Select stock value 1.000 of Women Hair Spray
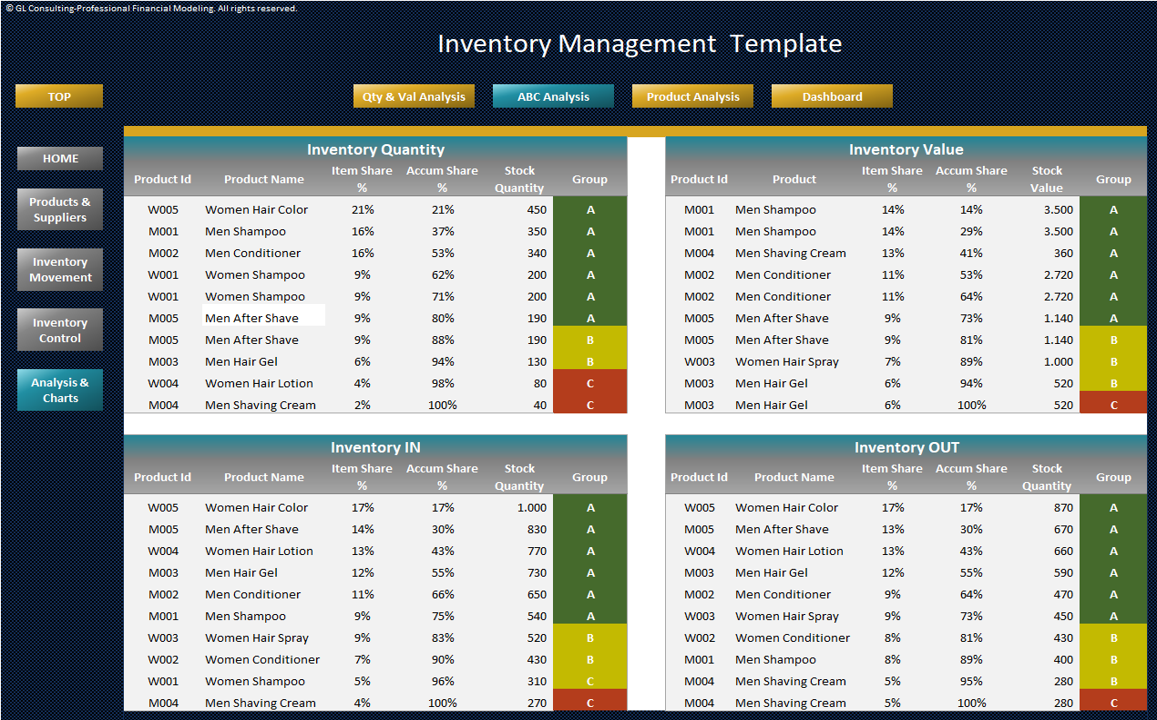This screenshot has width=1157, height=720. (1058, 361)
